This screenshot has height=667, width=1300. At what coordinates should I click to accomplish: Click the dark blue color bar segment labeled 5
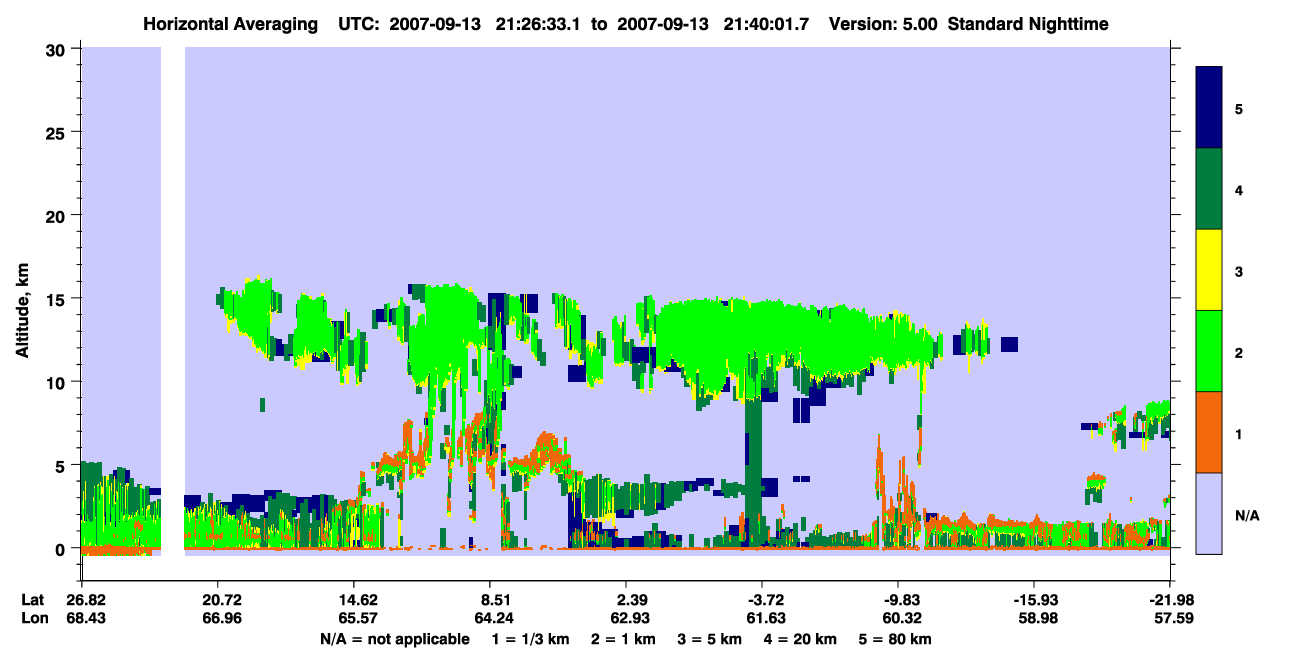1210,108
